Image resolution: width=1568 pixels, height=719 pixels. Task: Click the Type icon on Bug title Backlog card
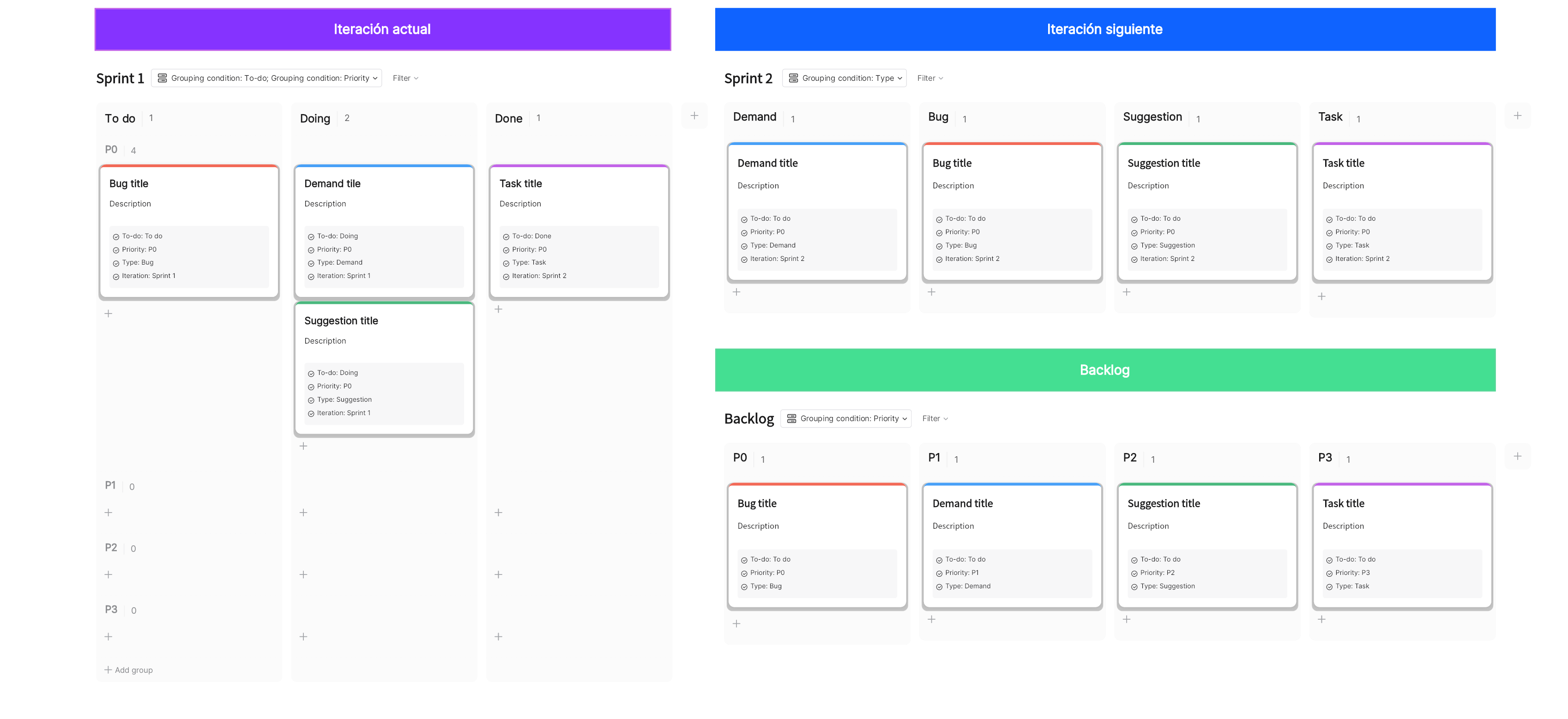[744, 585]
